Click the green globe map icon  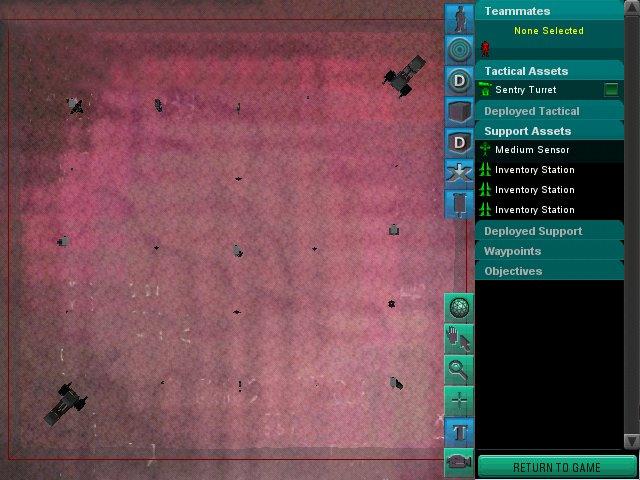coord(458,307)
